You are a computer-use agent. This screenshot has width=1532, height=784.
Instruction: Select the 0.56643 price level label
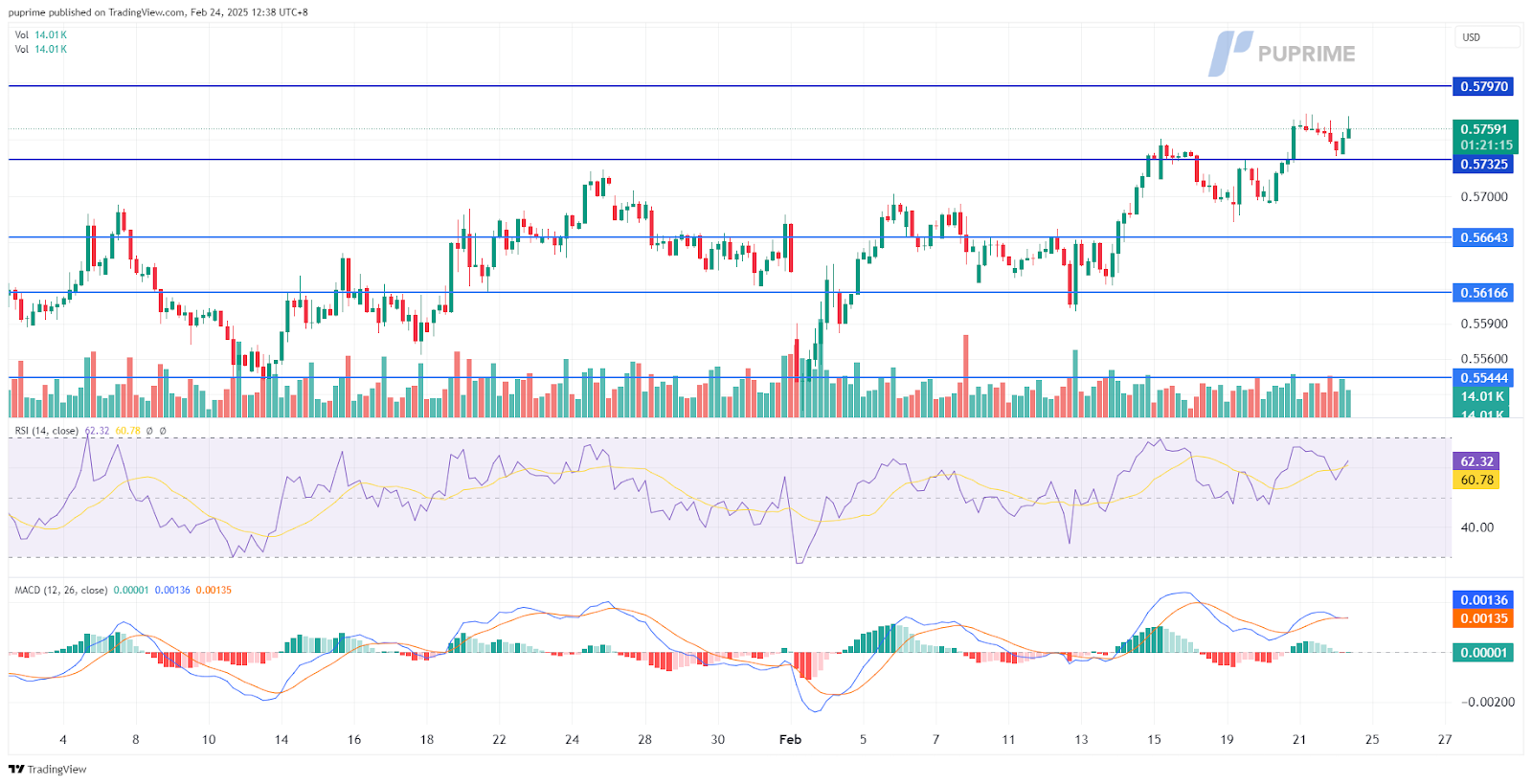(x=1484, y=237)
